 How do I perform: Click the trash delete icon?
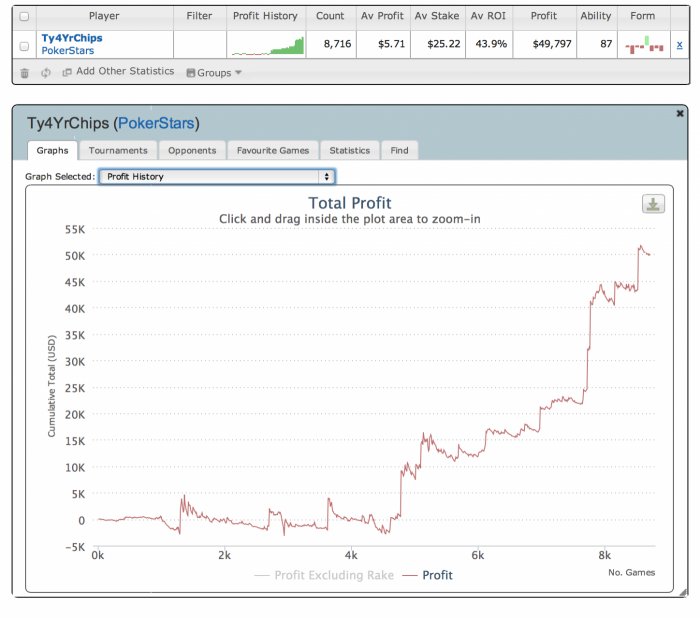pyautogui.click(x=25, y=73)
